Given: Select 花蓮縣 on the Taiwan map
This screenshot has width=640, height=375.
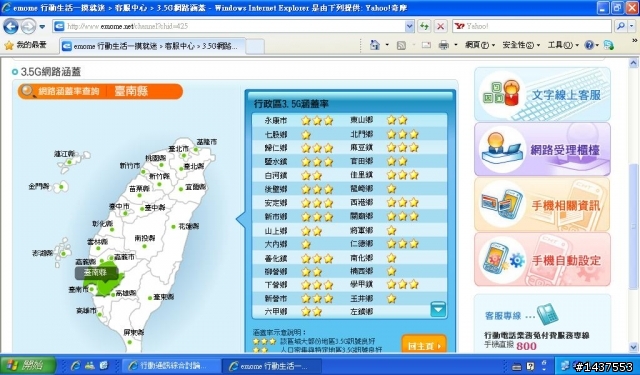Looking at the screenshot, I should (x=189, y=226).
